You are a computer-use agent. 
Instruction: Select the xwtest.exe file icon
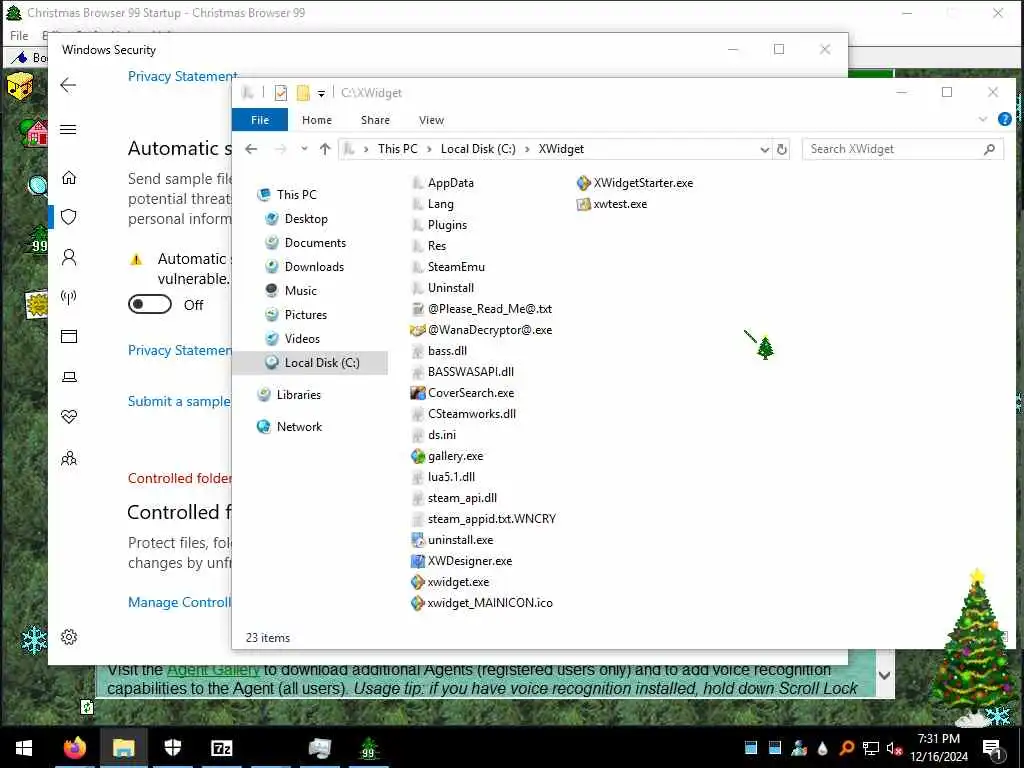point(583,204)
